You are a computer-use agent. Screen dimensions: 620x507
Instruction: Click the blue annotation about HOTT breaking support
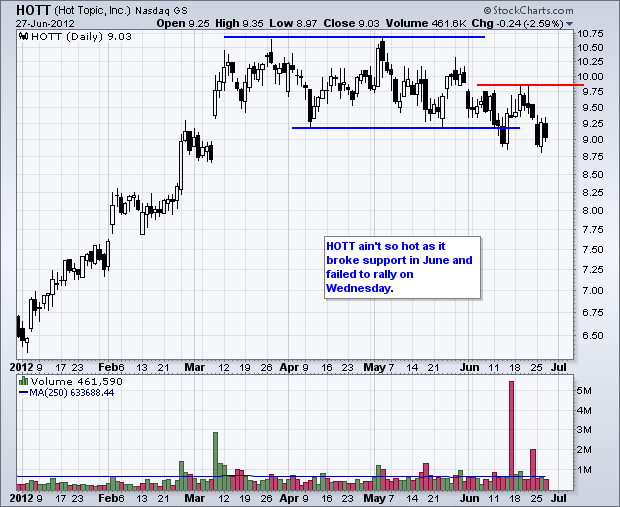click(x=402, y=267)
